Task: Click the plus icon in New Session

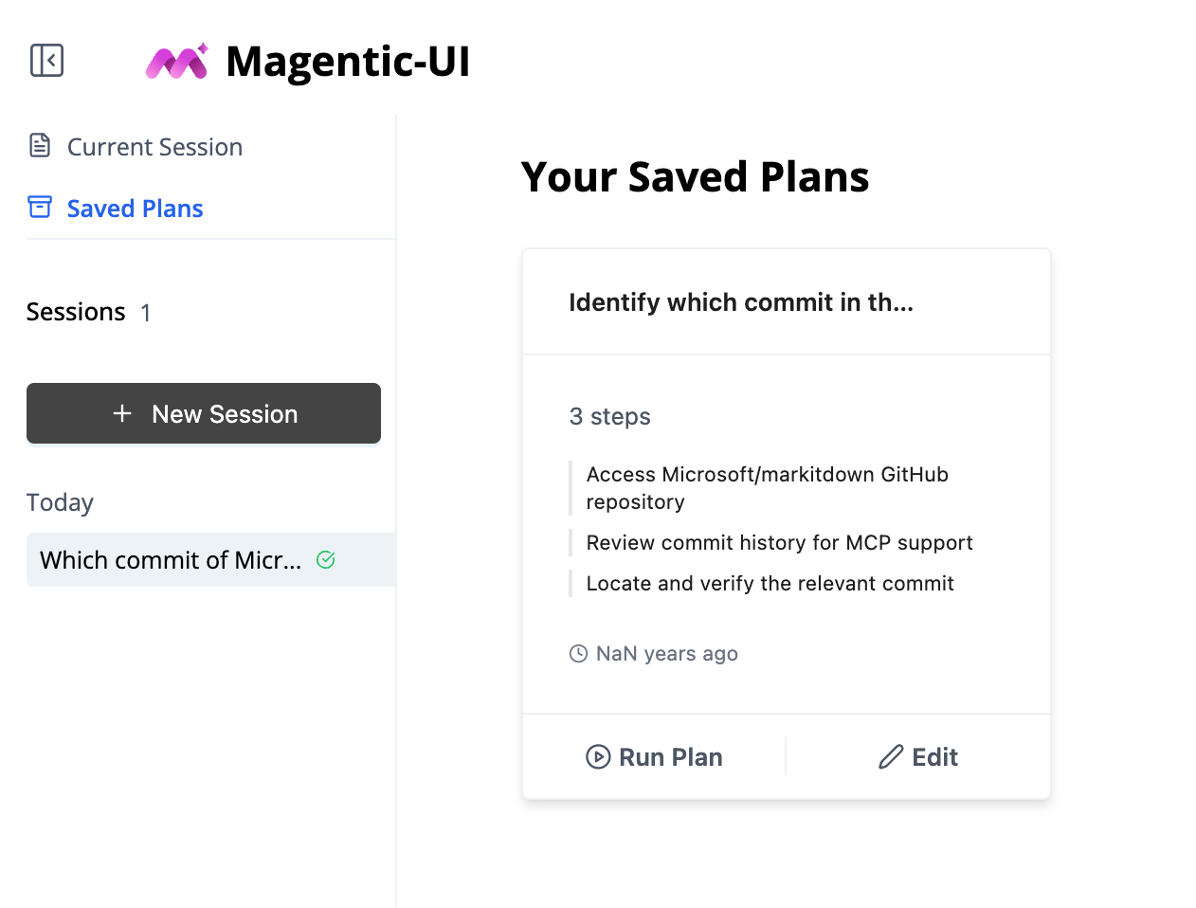Action: [122, 414]
